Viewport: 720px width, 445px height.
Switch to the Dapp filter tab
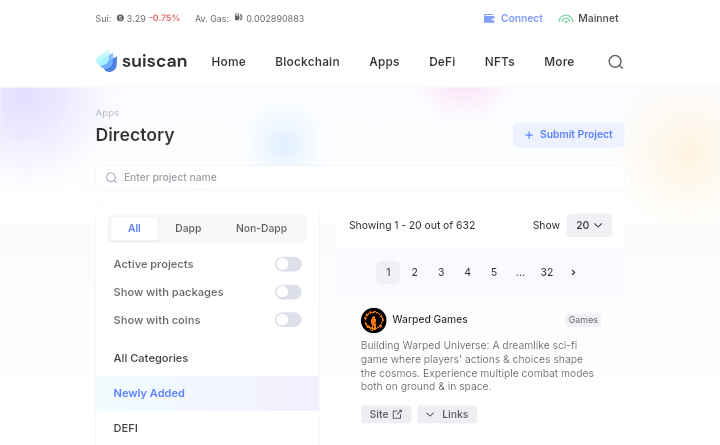(x=188, y=228)
